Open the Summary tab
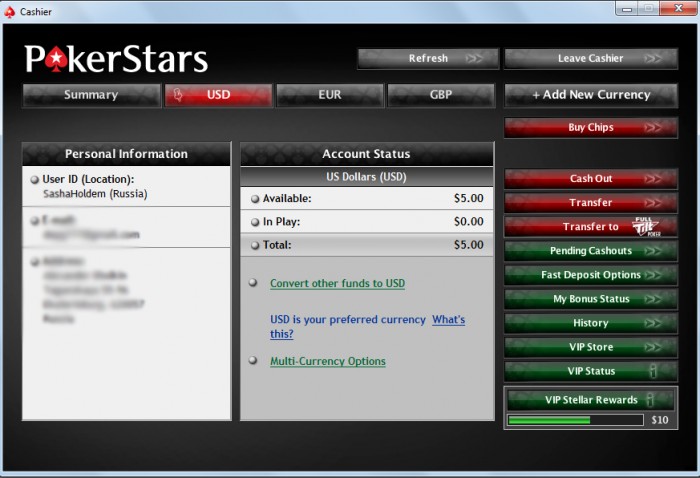700x478 pixels. pyautogui.click(x=91, y=95)
